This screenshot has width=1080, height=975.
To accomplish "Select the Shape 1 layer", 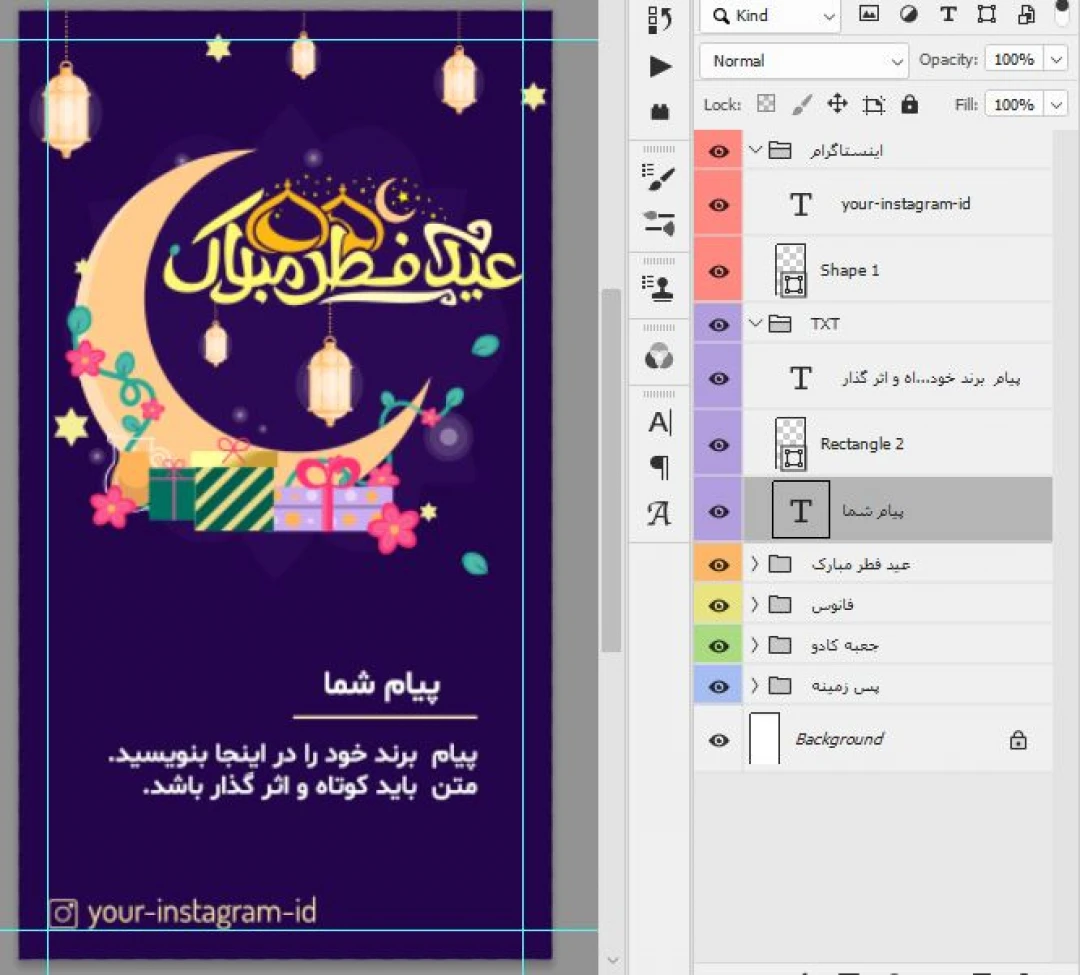I will point(850,270).
